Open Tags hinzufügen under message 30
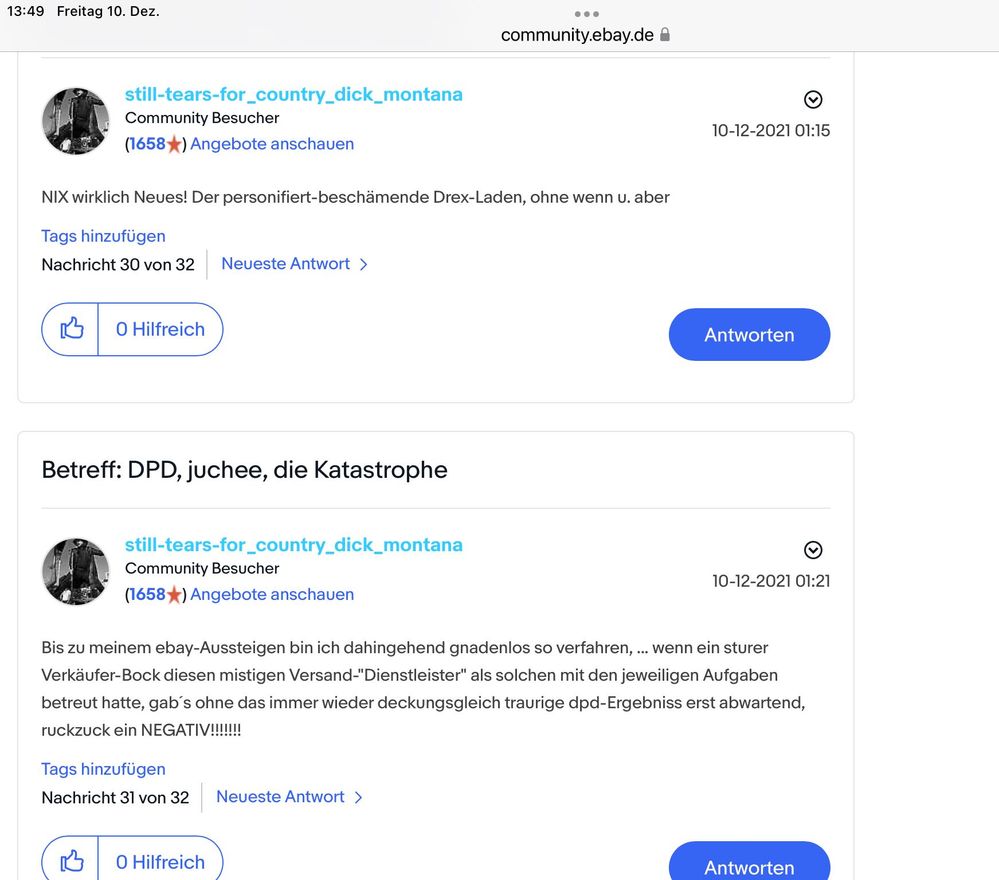The width and height of the screenshot is (999, 880). (x=103, y=236)
